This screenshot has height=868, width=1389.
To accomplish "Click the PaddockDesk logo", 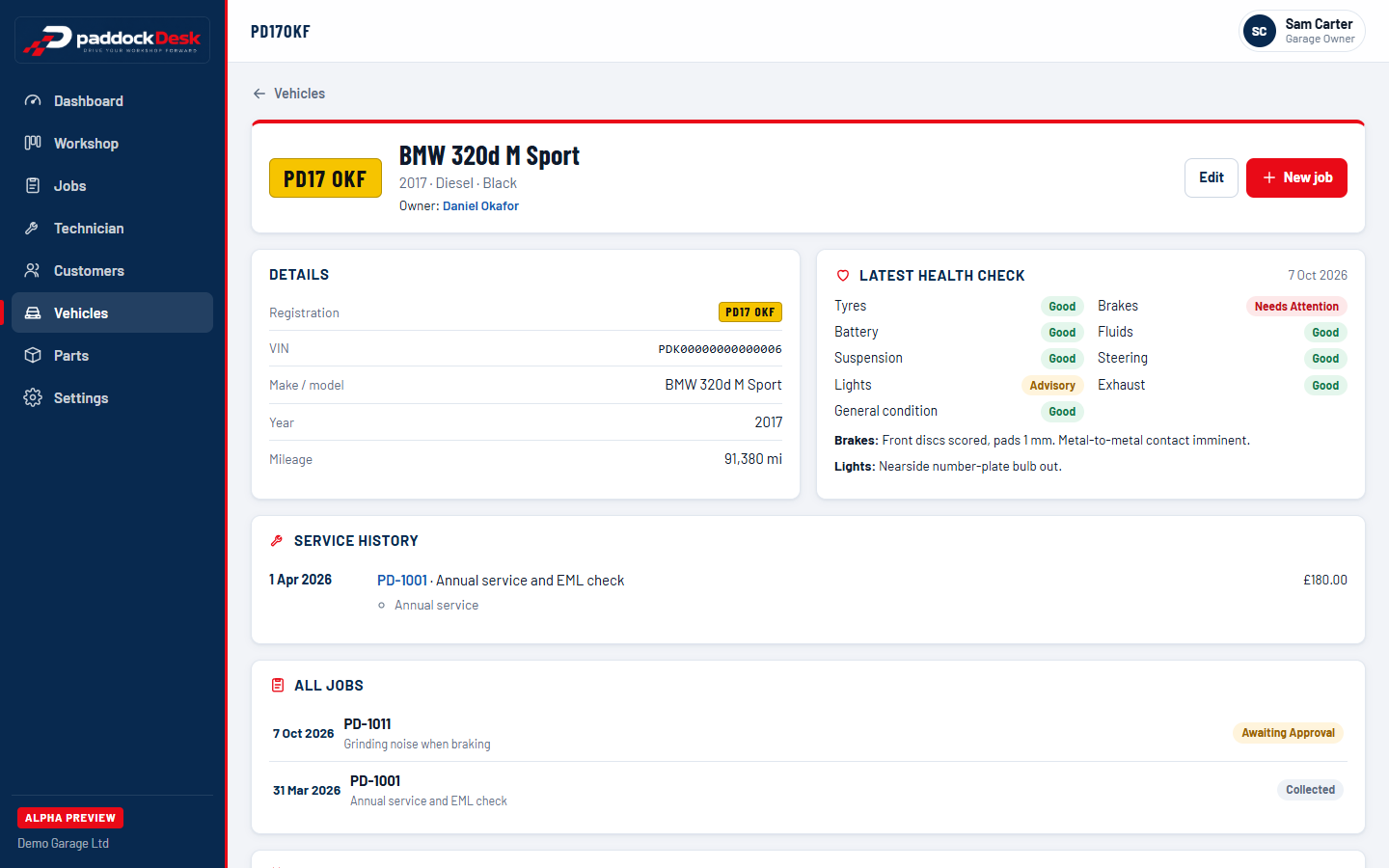I will pos(112,40).
